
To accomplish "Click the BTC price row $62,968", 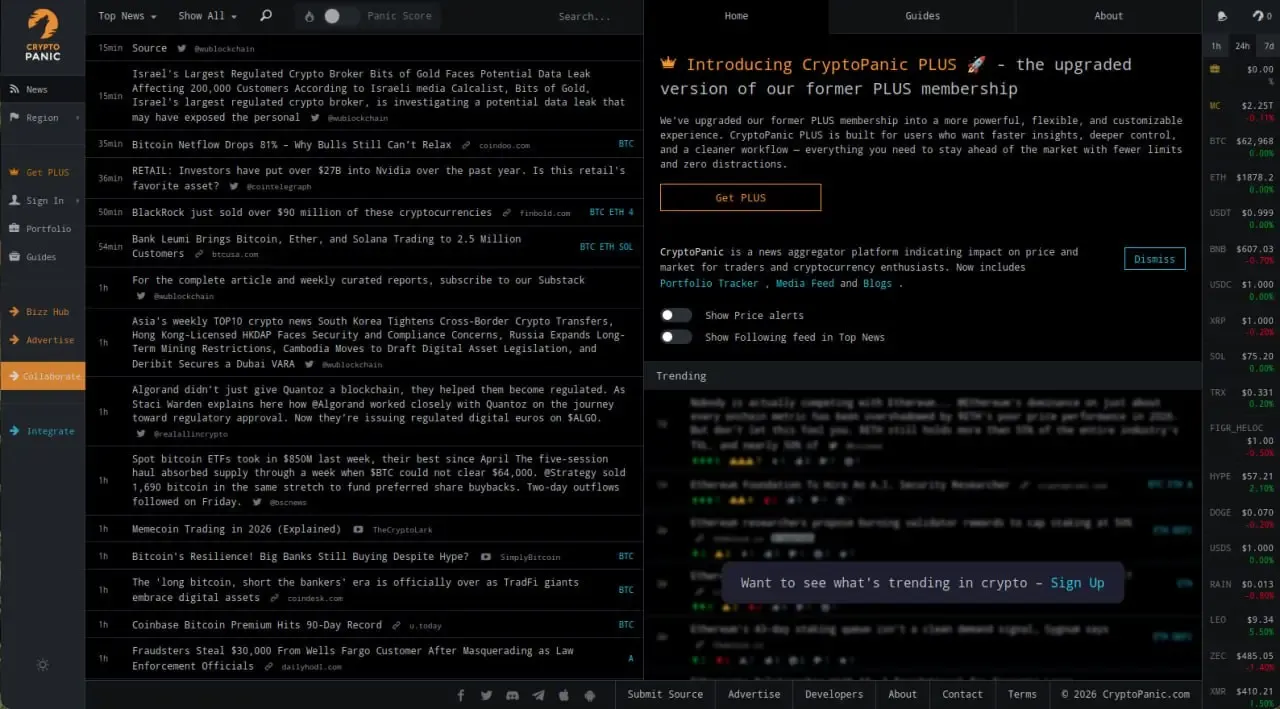I will pyautogui.click(x=1241, y=147).
